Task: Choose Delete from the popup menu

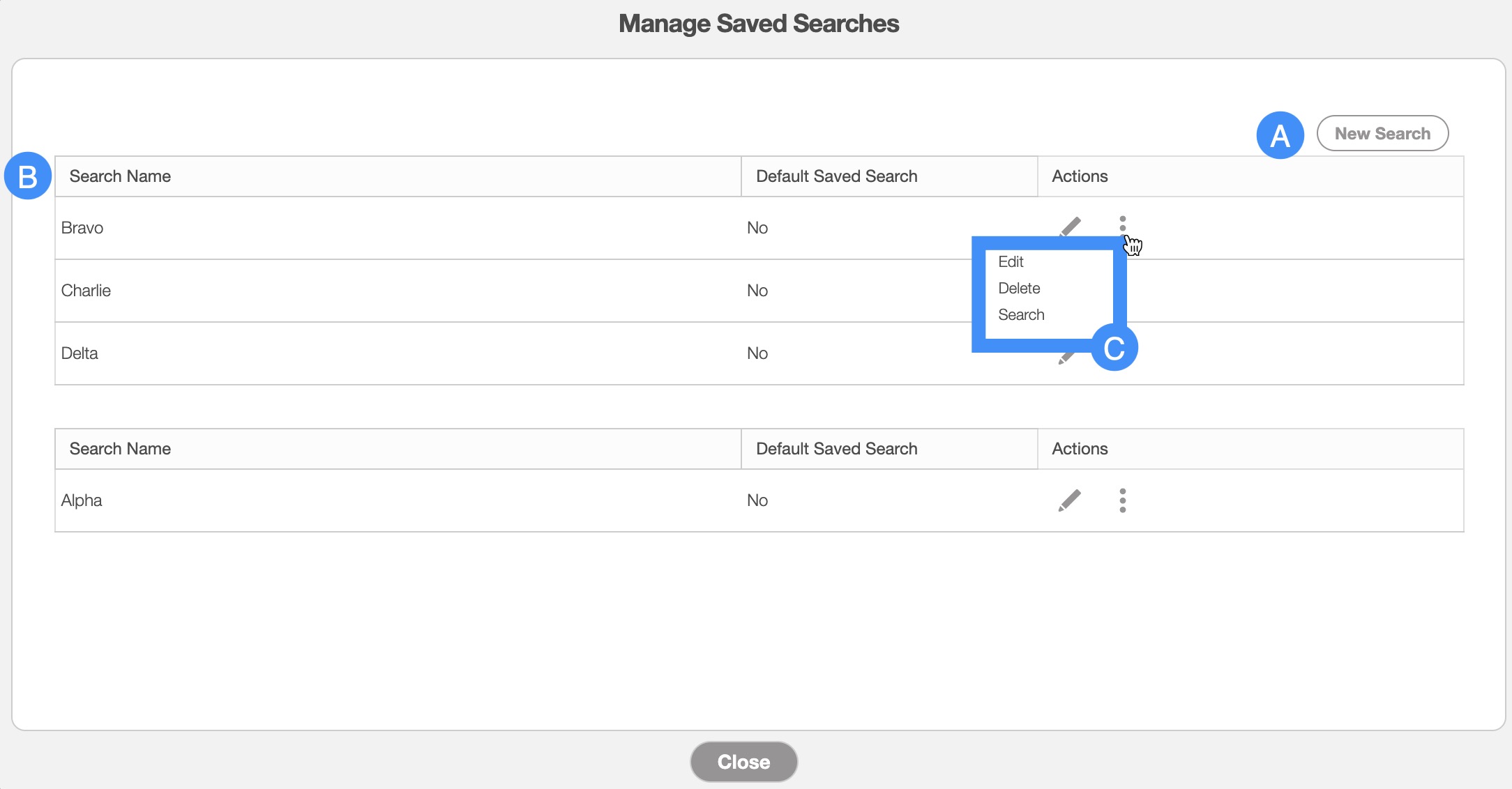Action: coord(1019,289)
